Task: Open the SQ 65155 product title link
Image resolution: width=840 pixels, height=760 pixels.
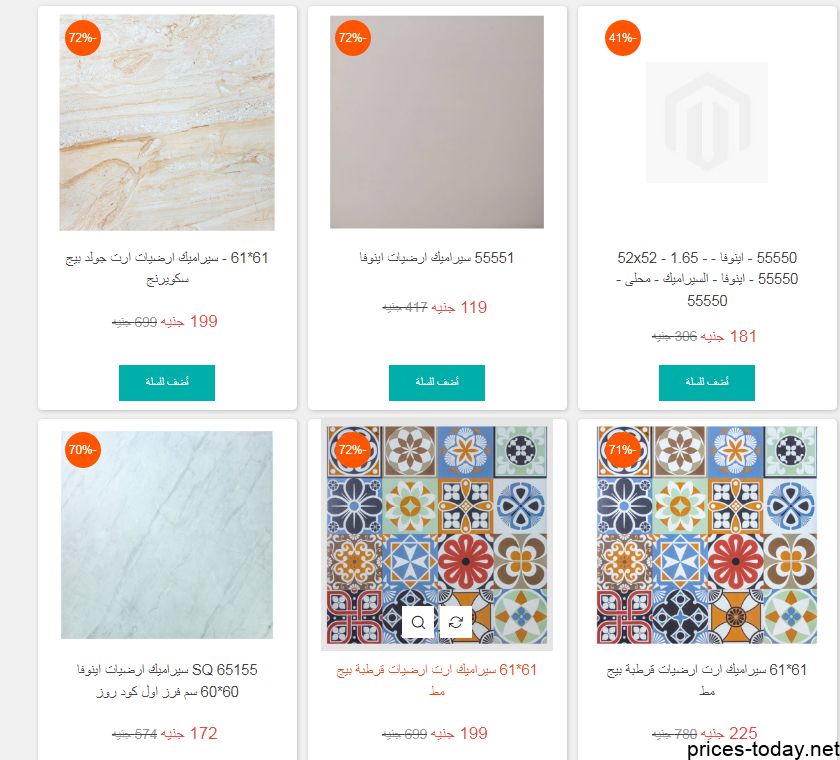Action: pyautogui.click(x=167, y=680)
